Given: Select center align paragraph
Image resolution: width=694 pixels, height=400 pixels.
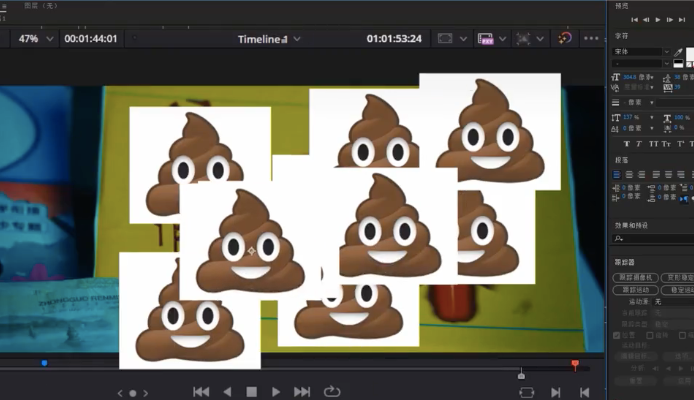Looking at the screenshot, I should pos(629,175).
